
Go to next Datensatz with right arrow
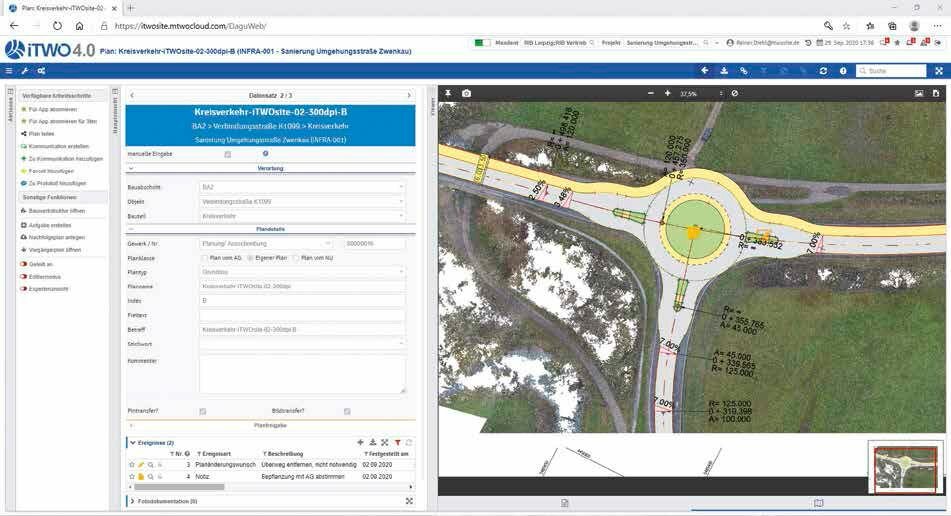coord(409,96)
